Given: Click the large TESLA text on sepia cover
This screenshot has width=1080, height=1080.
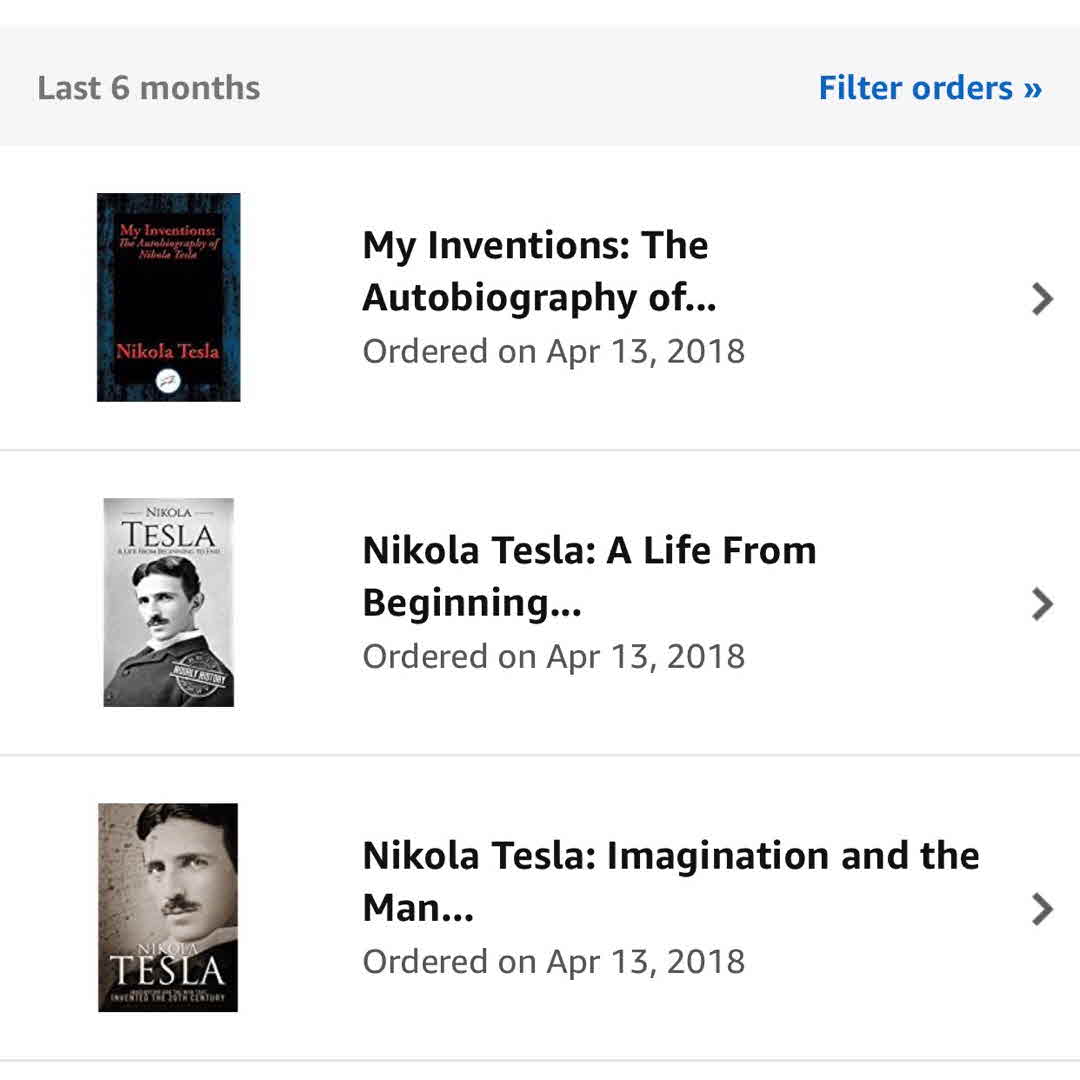Looking at the screenshot, I should click(168, 970).
